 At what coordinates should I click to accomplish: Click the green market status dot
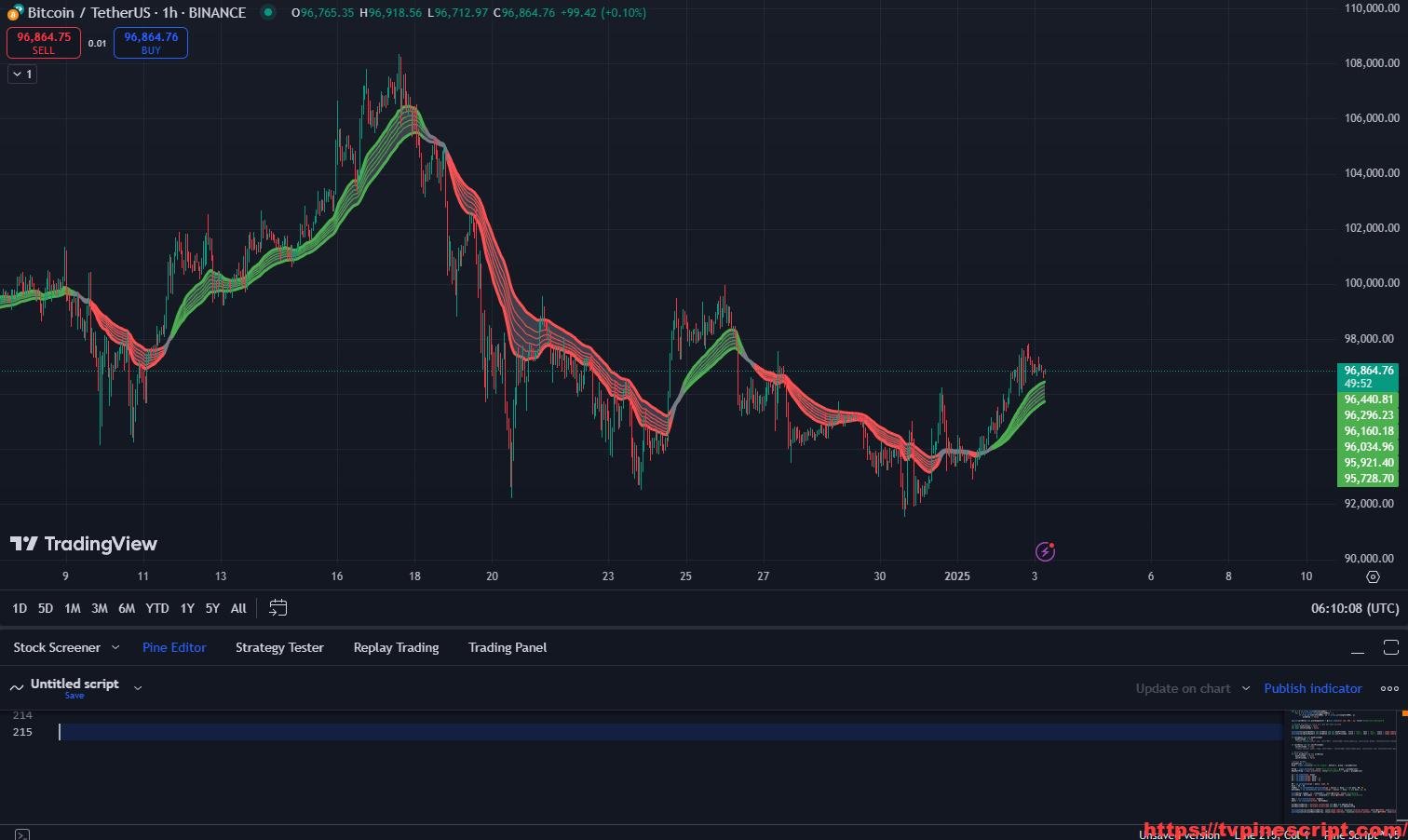coord(268,12)
